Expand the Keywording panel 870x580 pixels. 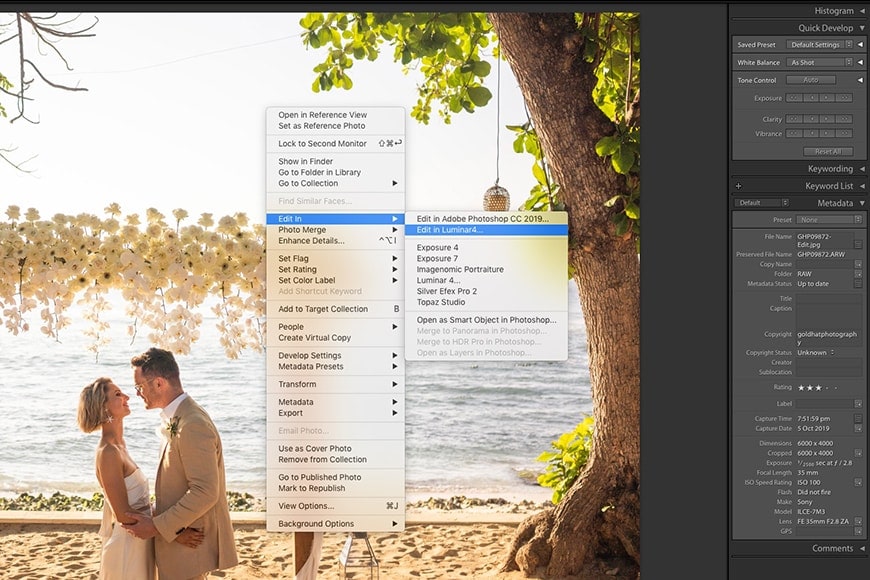coord(862,169)
